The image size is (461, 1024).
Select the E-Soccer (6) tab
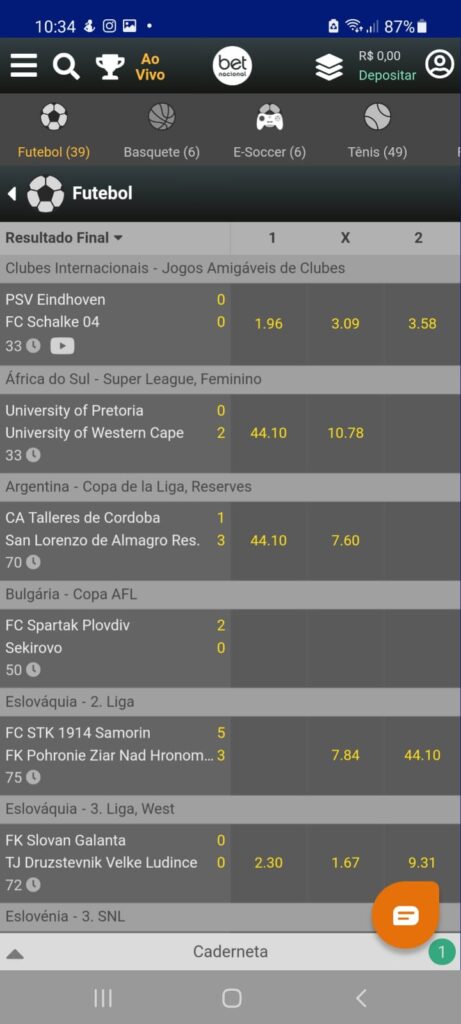(269, 131)
